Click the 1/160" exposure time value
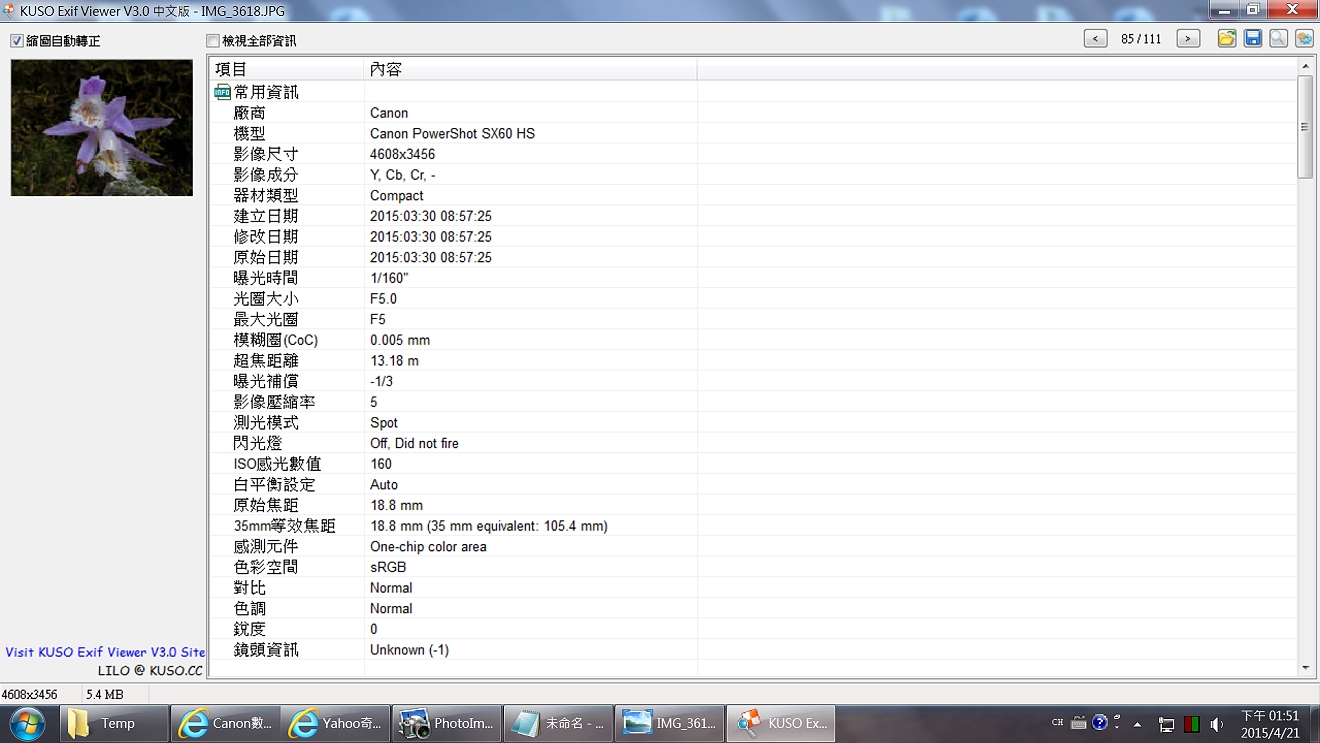 pos(389,278)
